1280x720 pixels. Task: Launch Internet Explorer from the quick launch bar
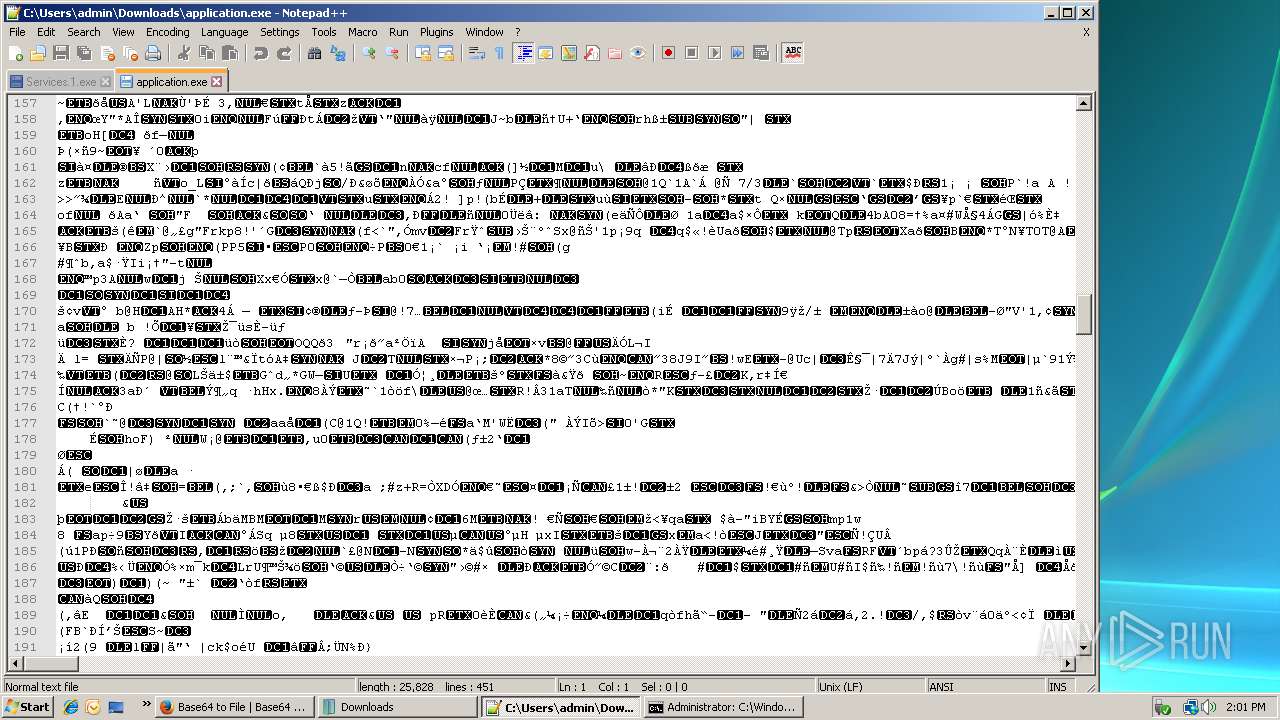[71, 707]
